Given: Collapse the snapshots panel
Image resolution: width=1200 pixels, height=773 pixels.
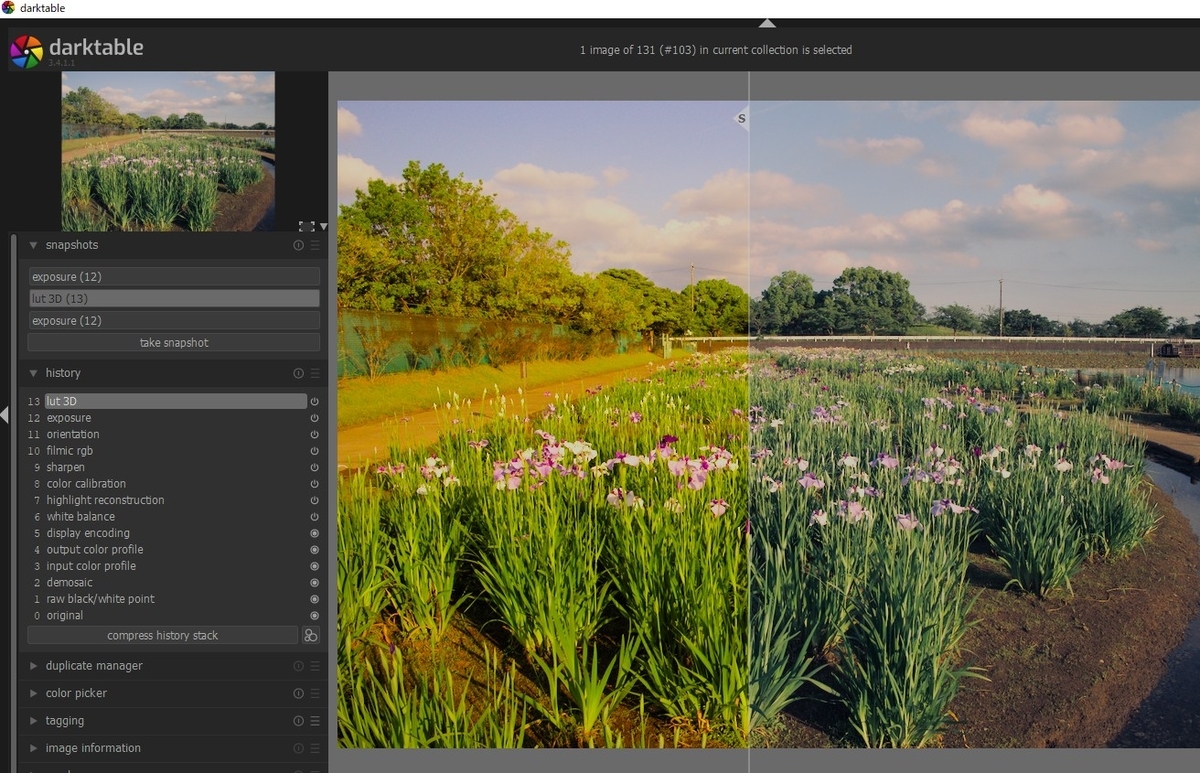Looking at the screenshot, I should coord(33,245).
